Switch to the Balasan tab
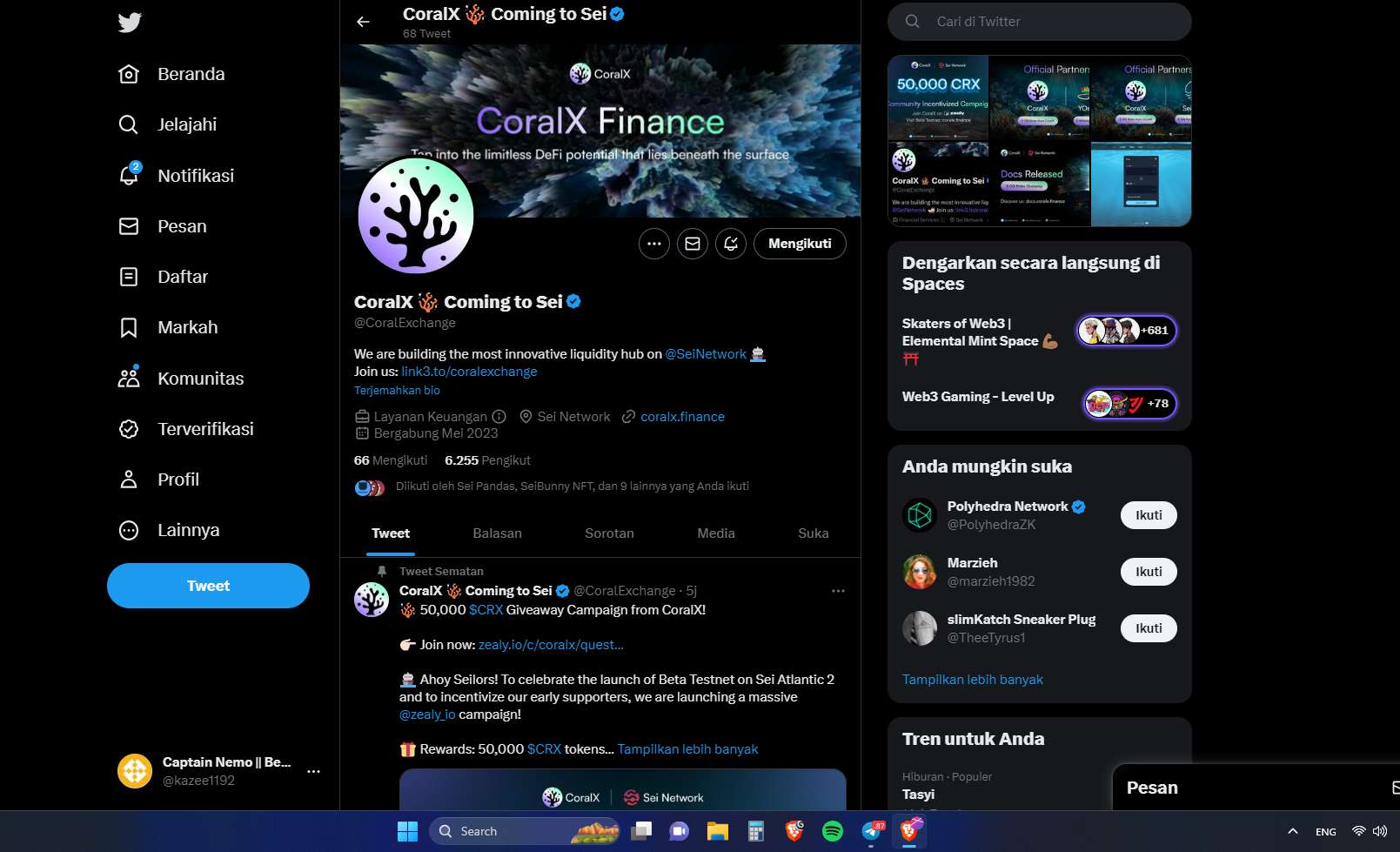 coord(497,533)
